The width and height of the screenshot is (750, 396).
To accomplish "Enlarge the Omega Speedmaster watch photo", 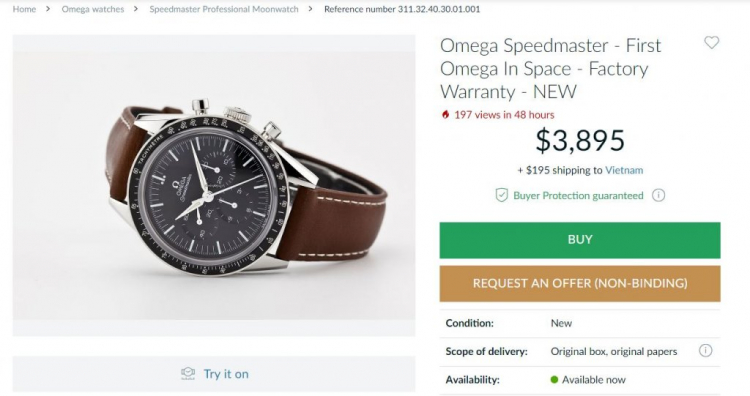I will (214, 185).
